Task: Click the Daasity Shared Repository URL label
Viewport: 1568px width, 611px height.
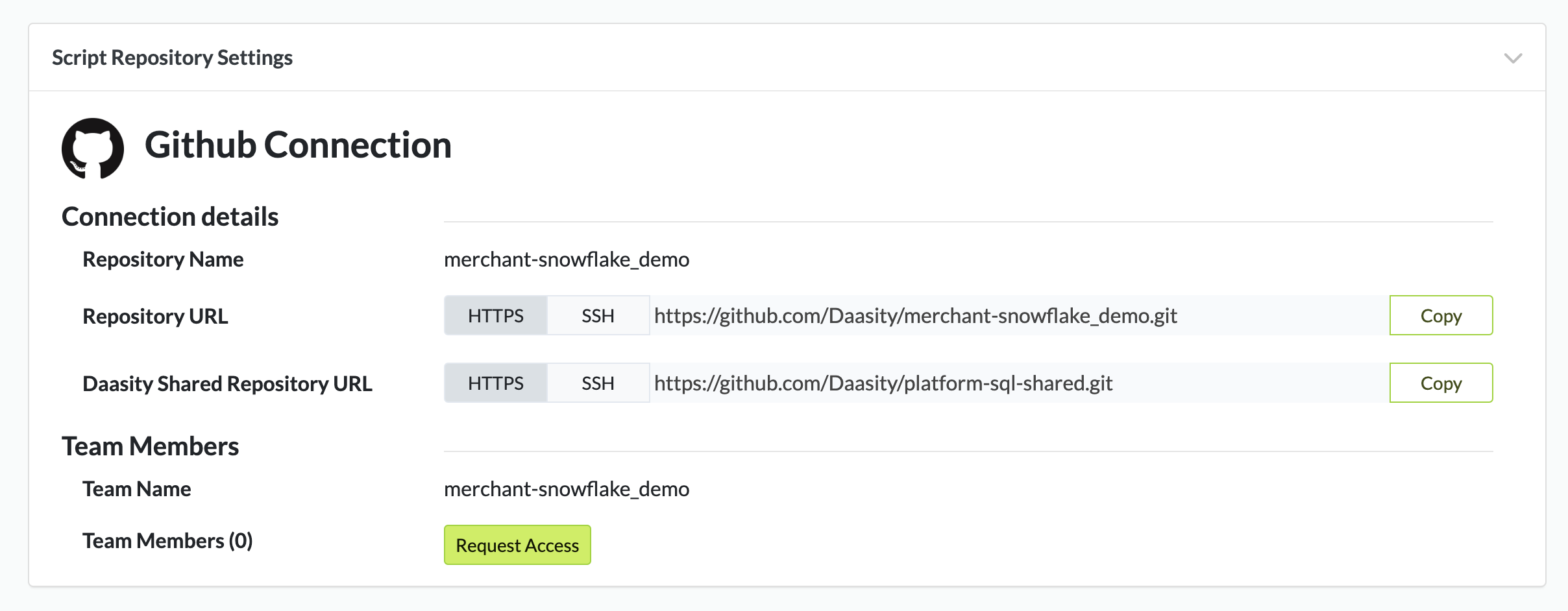Action: pos(227,384)
